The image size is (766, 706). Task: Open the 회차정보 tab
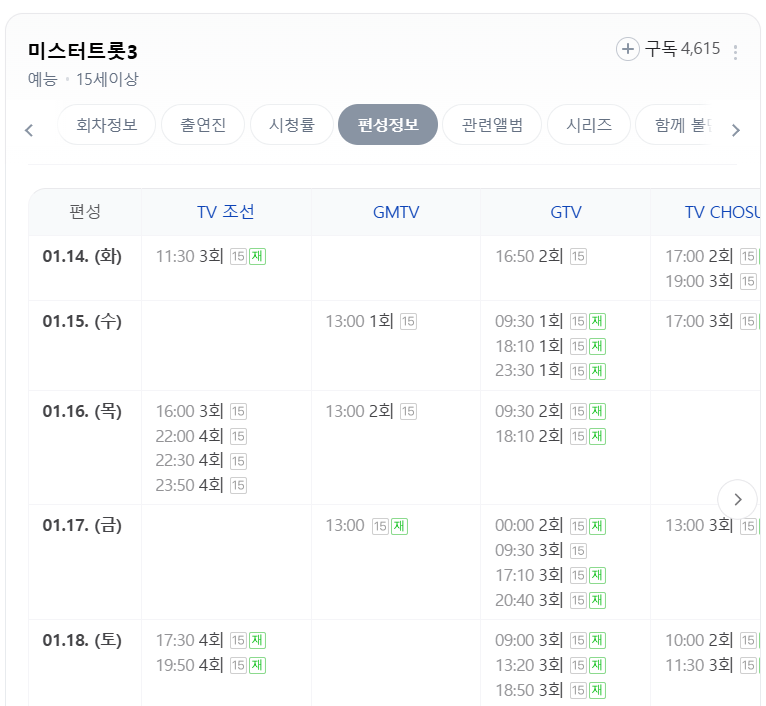(x=106, y=125)
